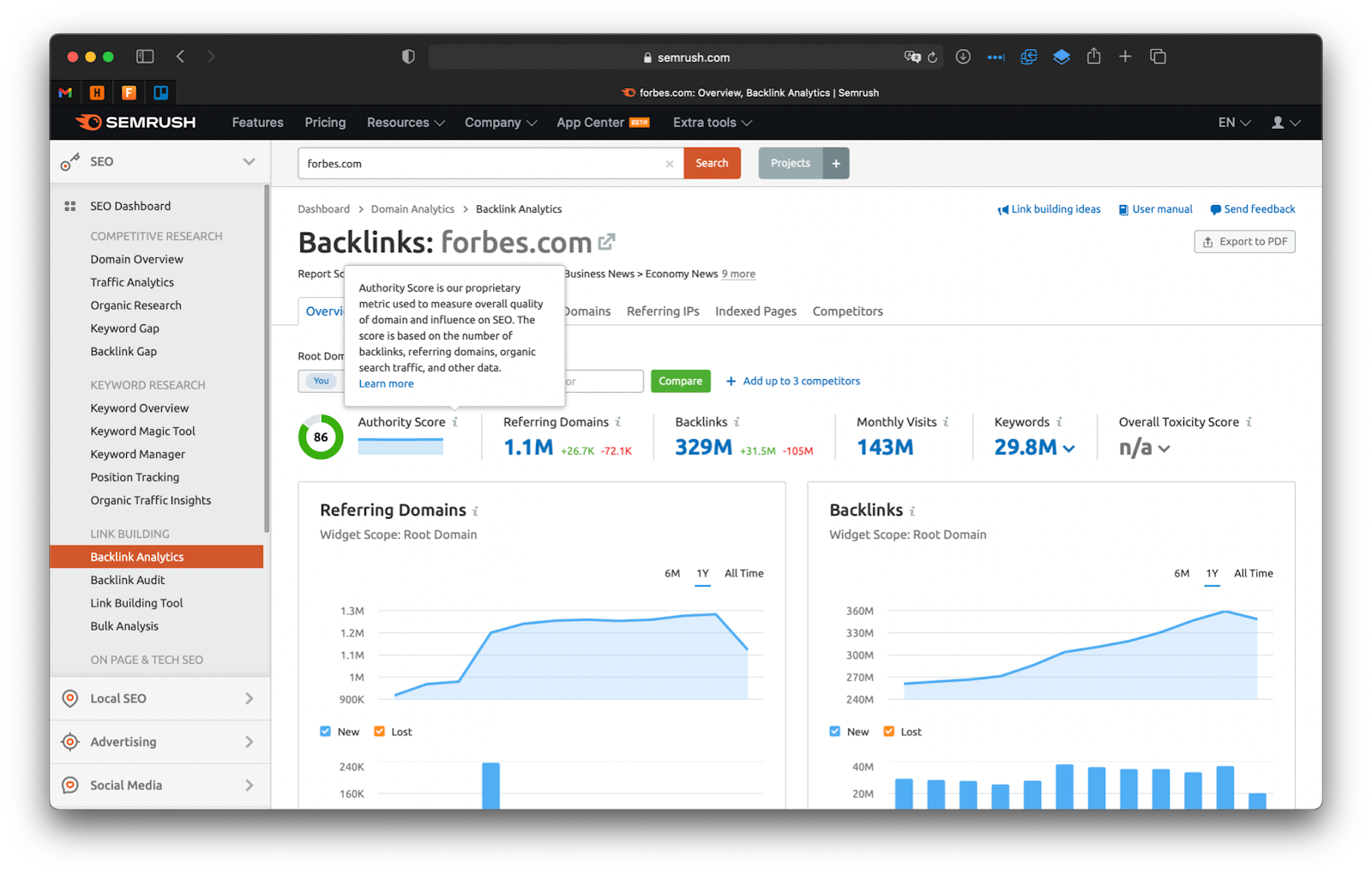Open the orange H bookmark icon
The image size is (1372, 875).
[97, 93]
